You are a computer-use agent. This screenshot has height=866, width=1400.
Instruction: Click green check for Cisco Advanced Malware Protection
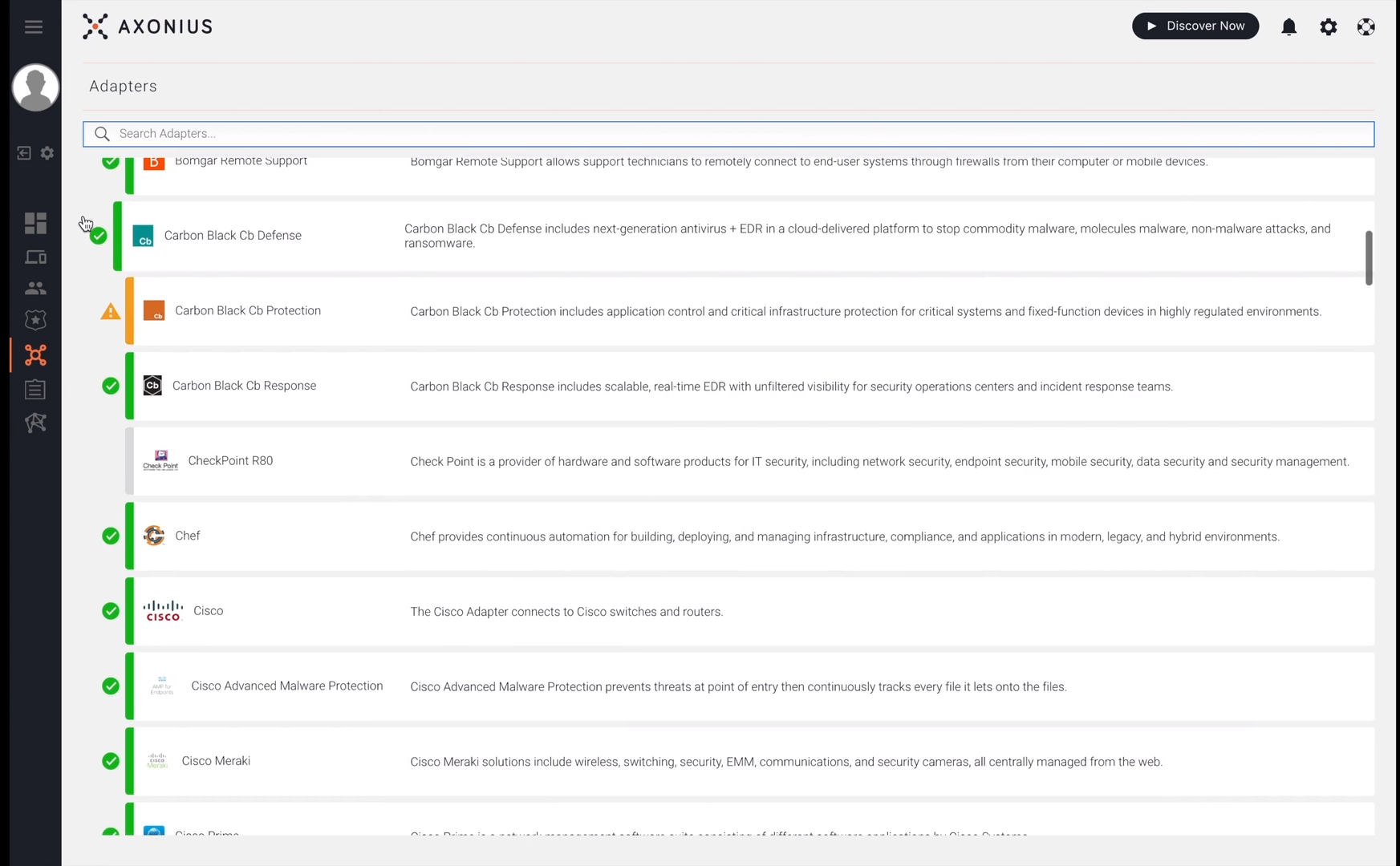pyautogui.click(x=111, y=686)
